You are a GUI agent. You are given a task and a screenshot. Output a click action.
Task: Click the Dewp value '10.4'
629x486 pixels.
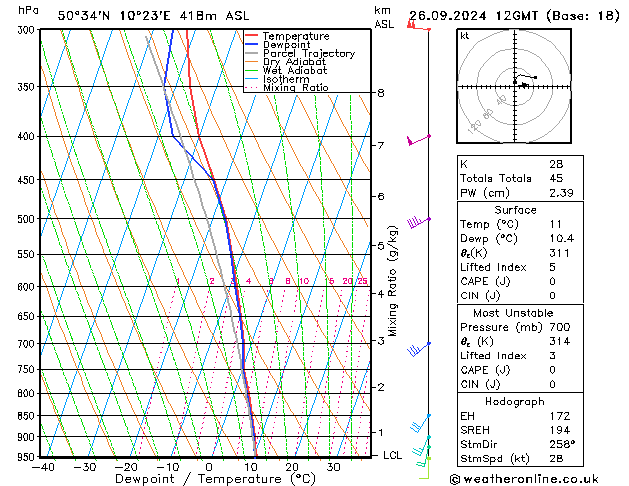click(x=562, y=239)
